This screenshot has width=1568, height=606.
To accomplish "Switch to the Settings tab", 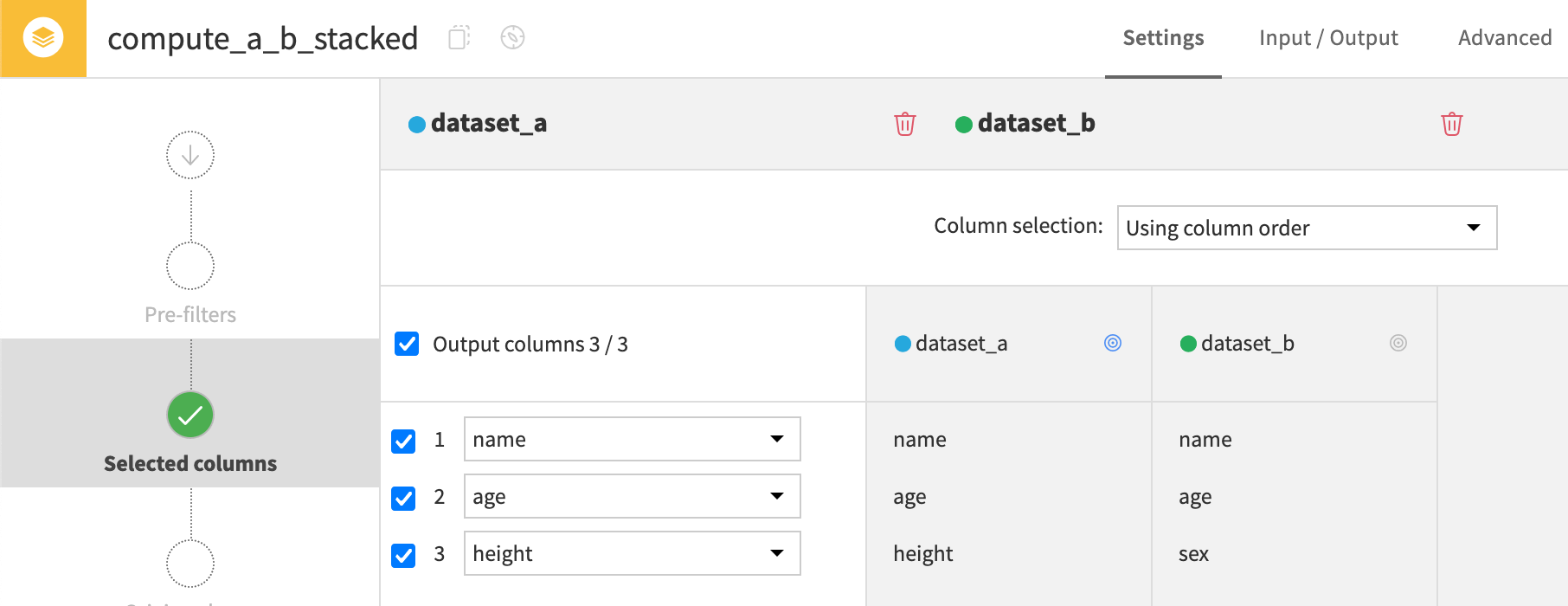I will coord(1163,38).
